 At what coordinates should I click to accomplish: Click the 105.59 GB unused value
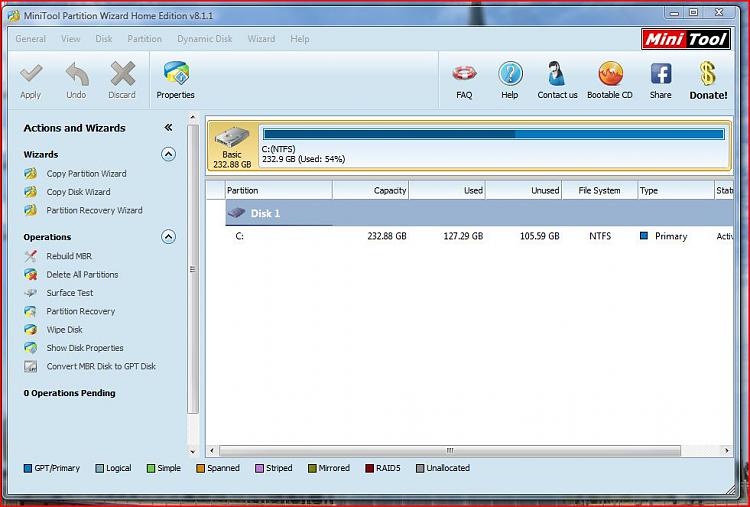(x=540, y=236)
